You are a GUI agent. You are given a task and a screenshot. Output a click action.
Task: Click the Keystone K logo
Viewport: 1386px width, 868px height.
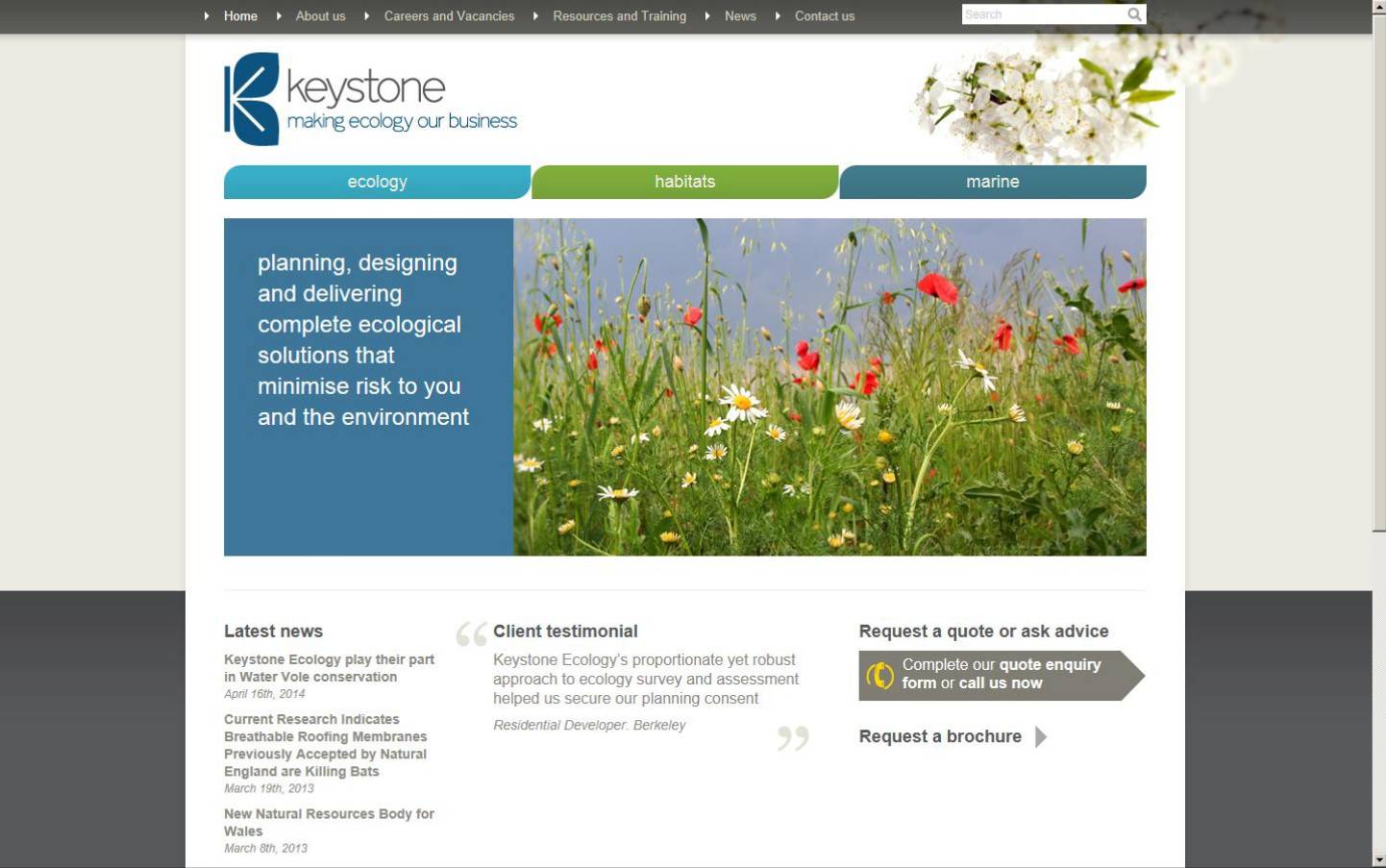coord(252,99)
